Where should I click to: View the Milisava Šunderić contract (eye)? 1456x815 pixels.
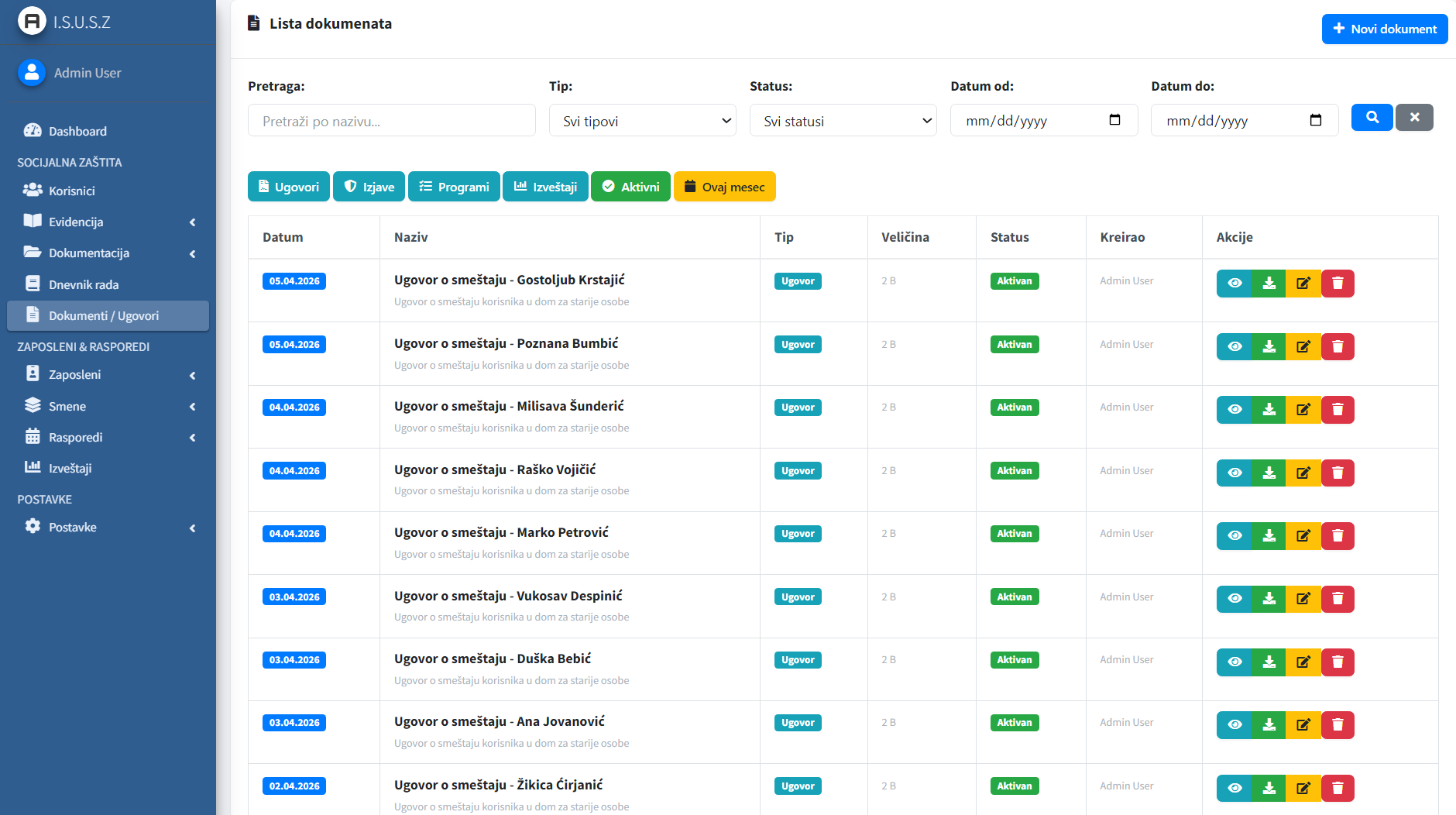(x=1235, y=410)
